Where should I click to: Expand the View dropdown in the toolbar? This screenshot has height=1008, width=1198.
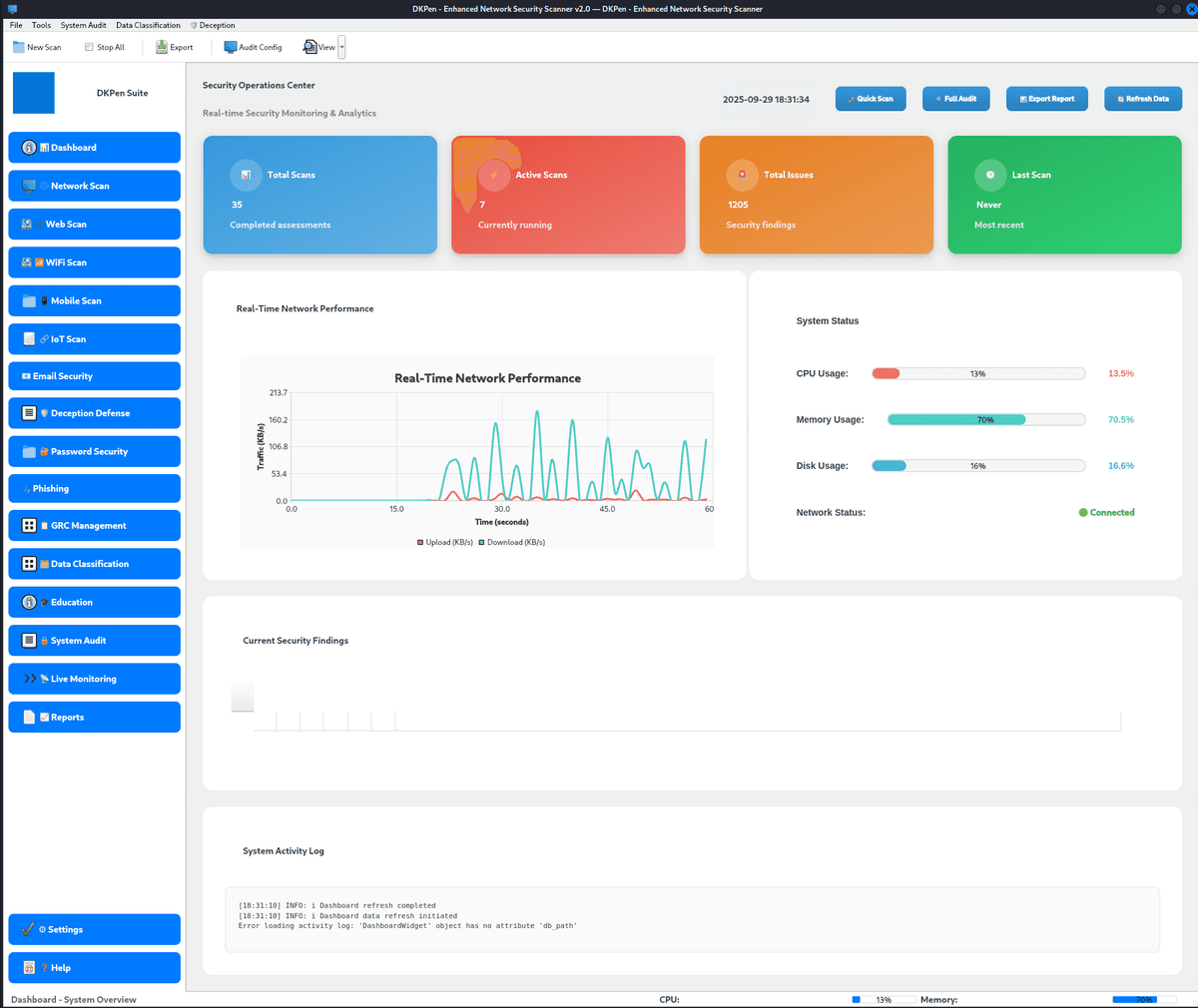click(340, 47)
